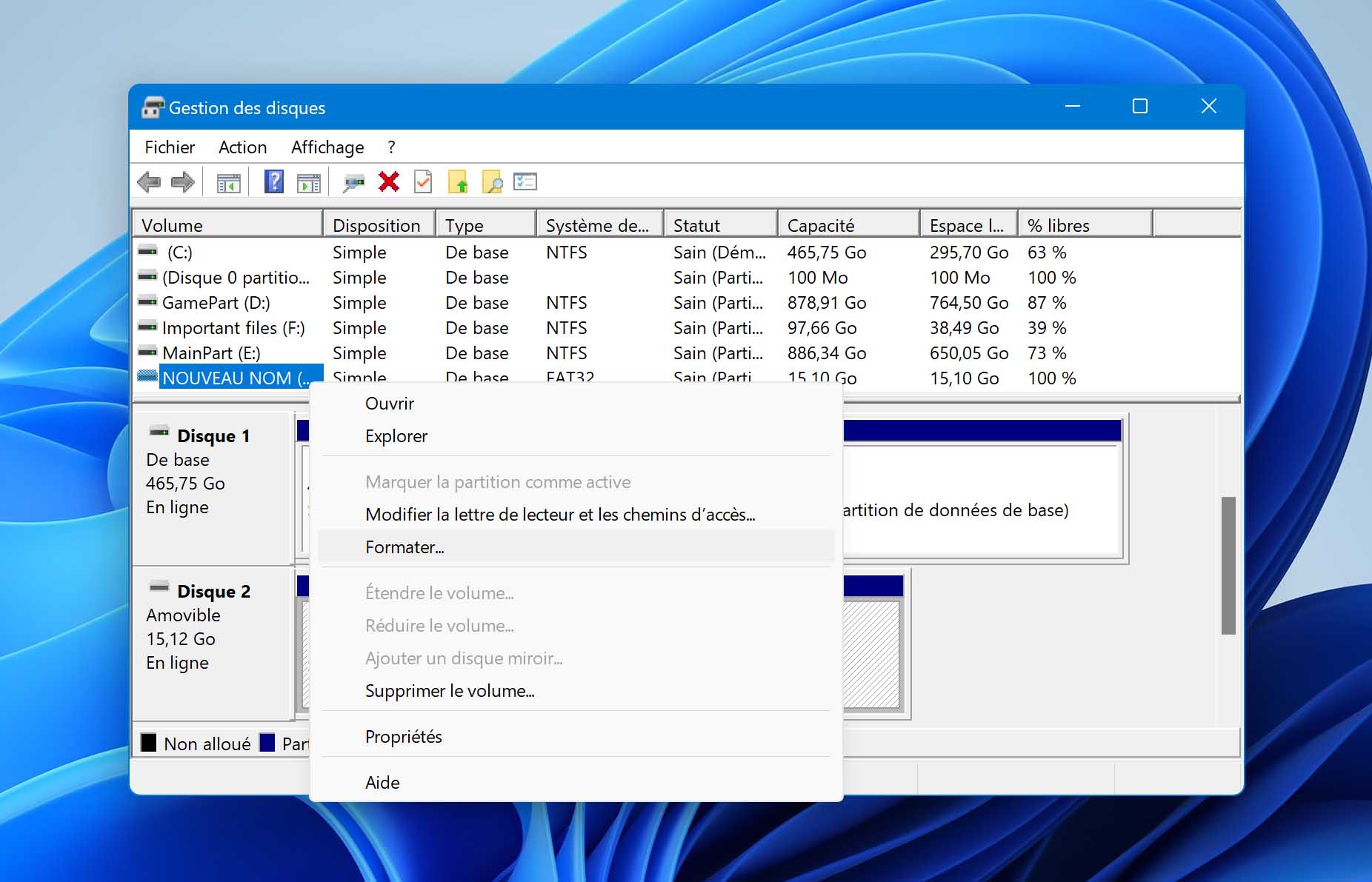
Task: Click the Disque 2 disk label
Action: (213, 592)
